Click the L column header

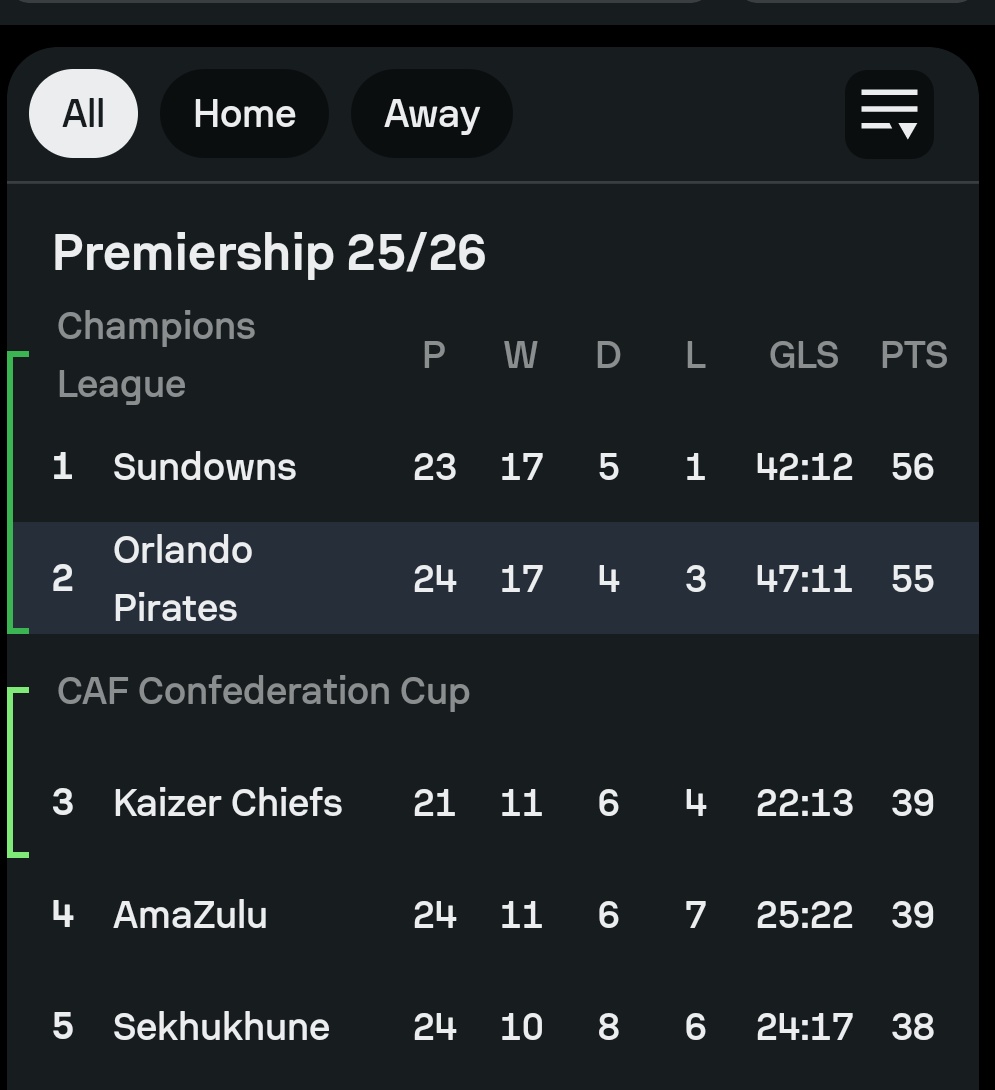click(695, 355)
